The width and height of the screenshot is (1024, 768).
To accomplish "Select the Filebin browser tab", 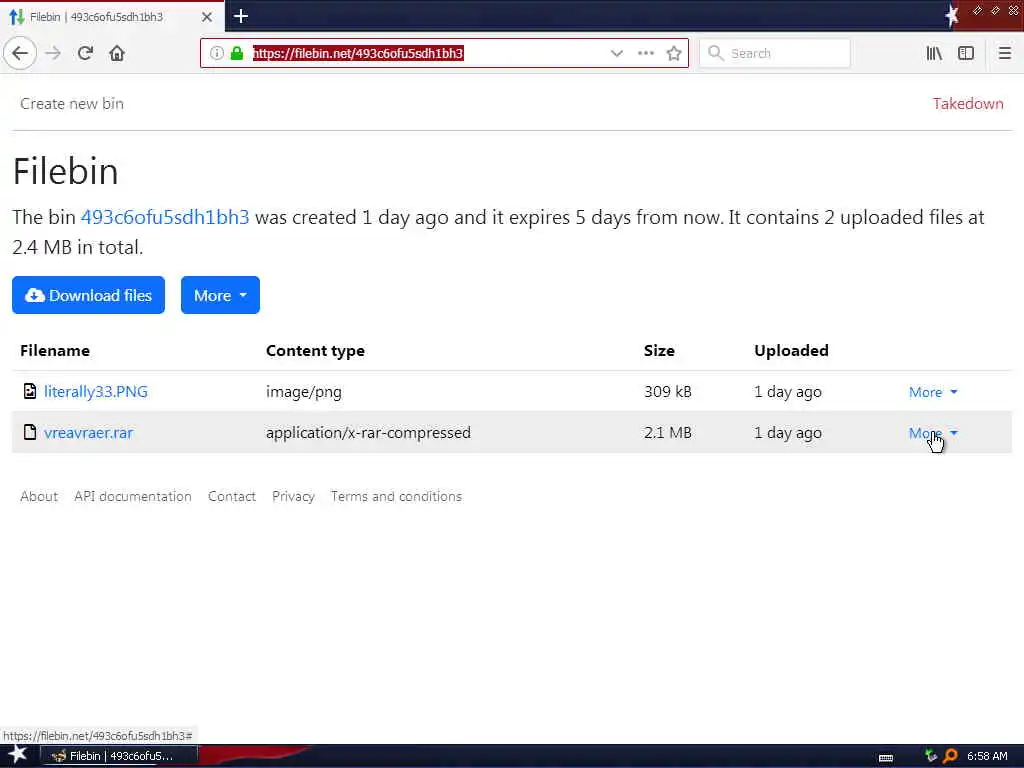I will click(112, 16).
